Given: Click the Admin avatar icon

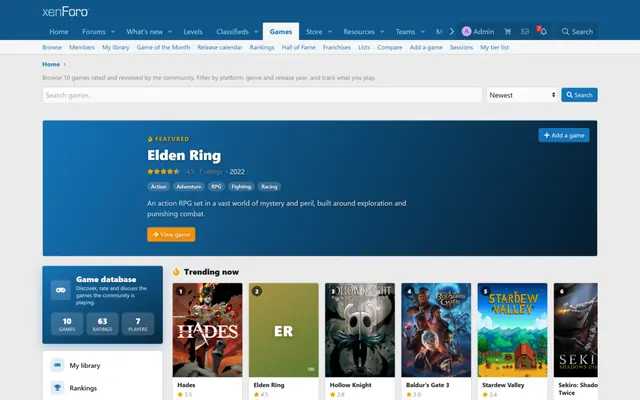Looking at the screenshot, I should [467, 31].
